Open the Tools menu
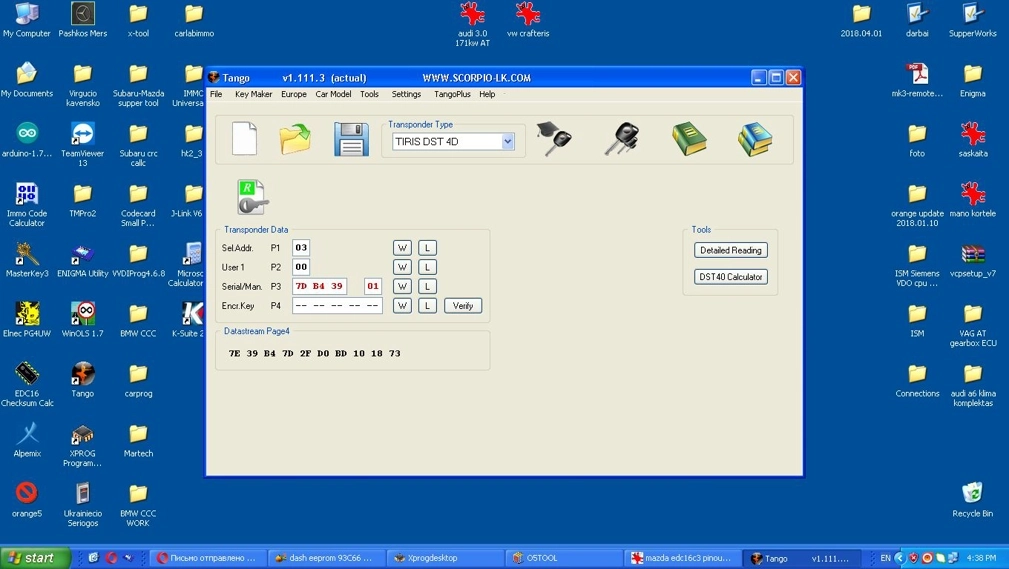Image resolution: width=1009 pixels, height=569 pixels. click(x=369, y=94)
